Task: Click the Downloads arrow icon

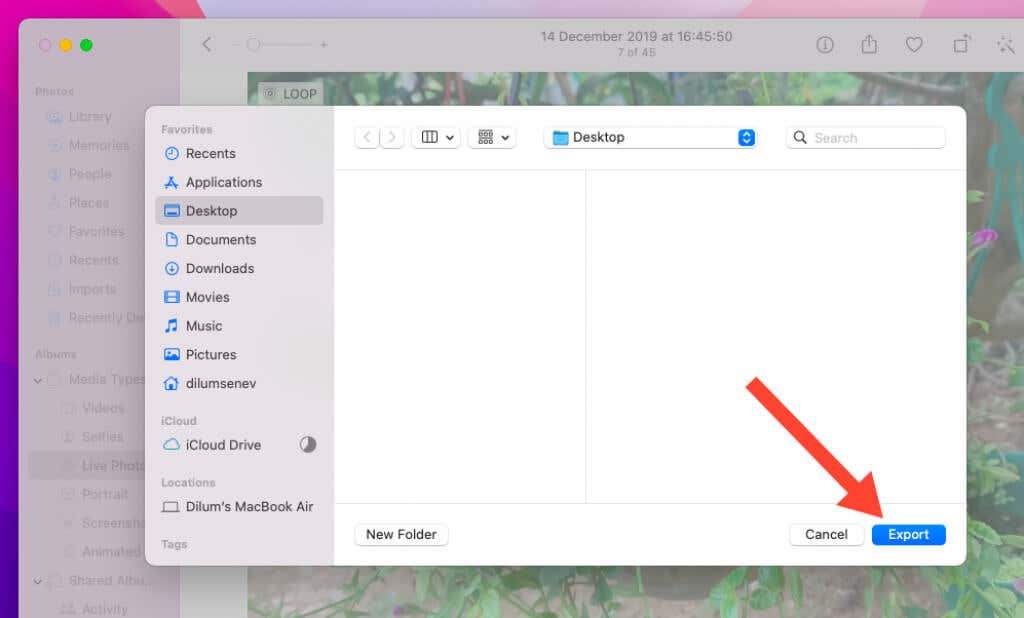Action: click(x=171, y=268)
